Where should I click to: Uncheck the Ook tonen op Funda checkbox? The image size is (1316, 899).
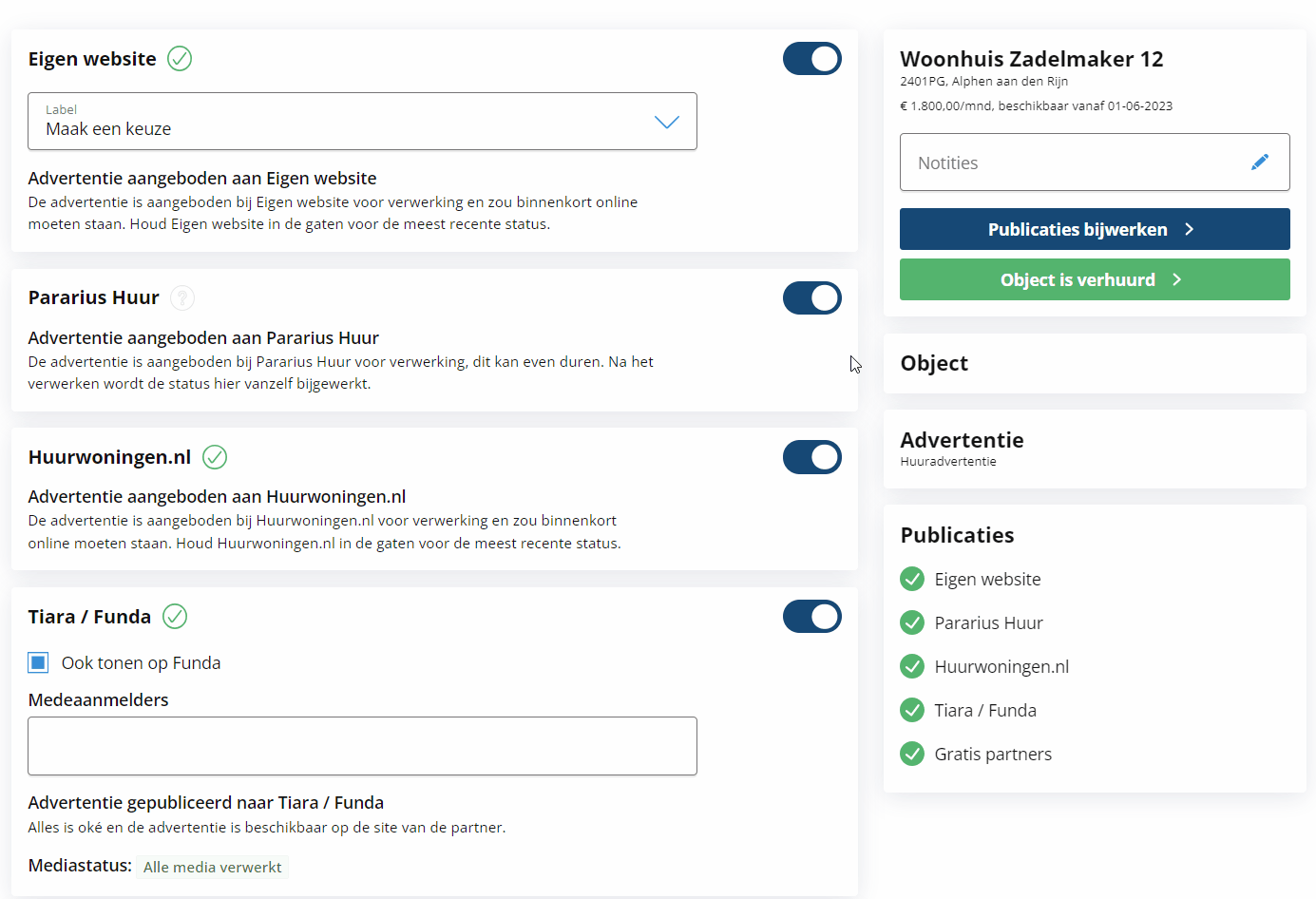coord(38,662)
